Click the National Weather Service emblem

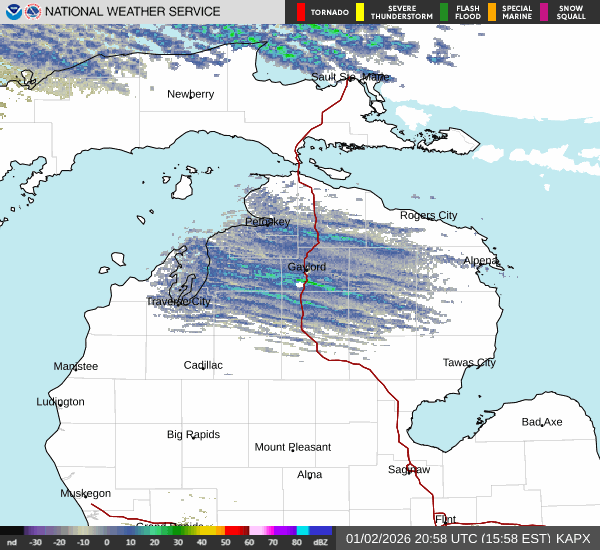point(32,12)
